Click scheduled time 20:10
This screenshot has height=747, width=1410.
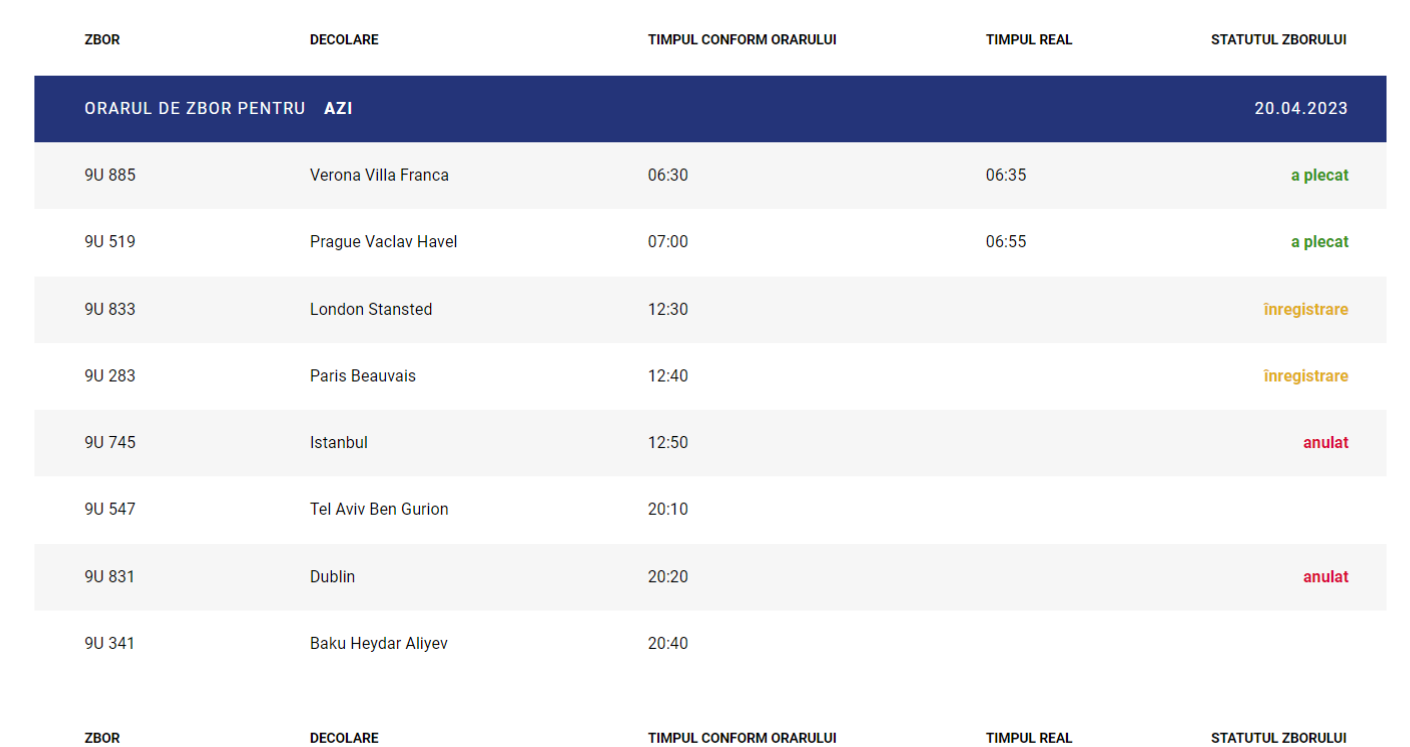point(667,509)
